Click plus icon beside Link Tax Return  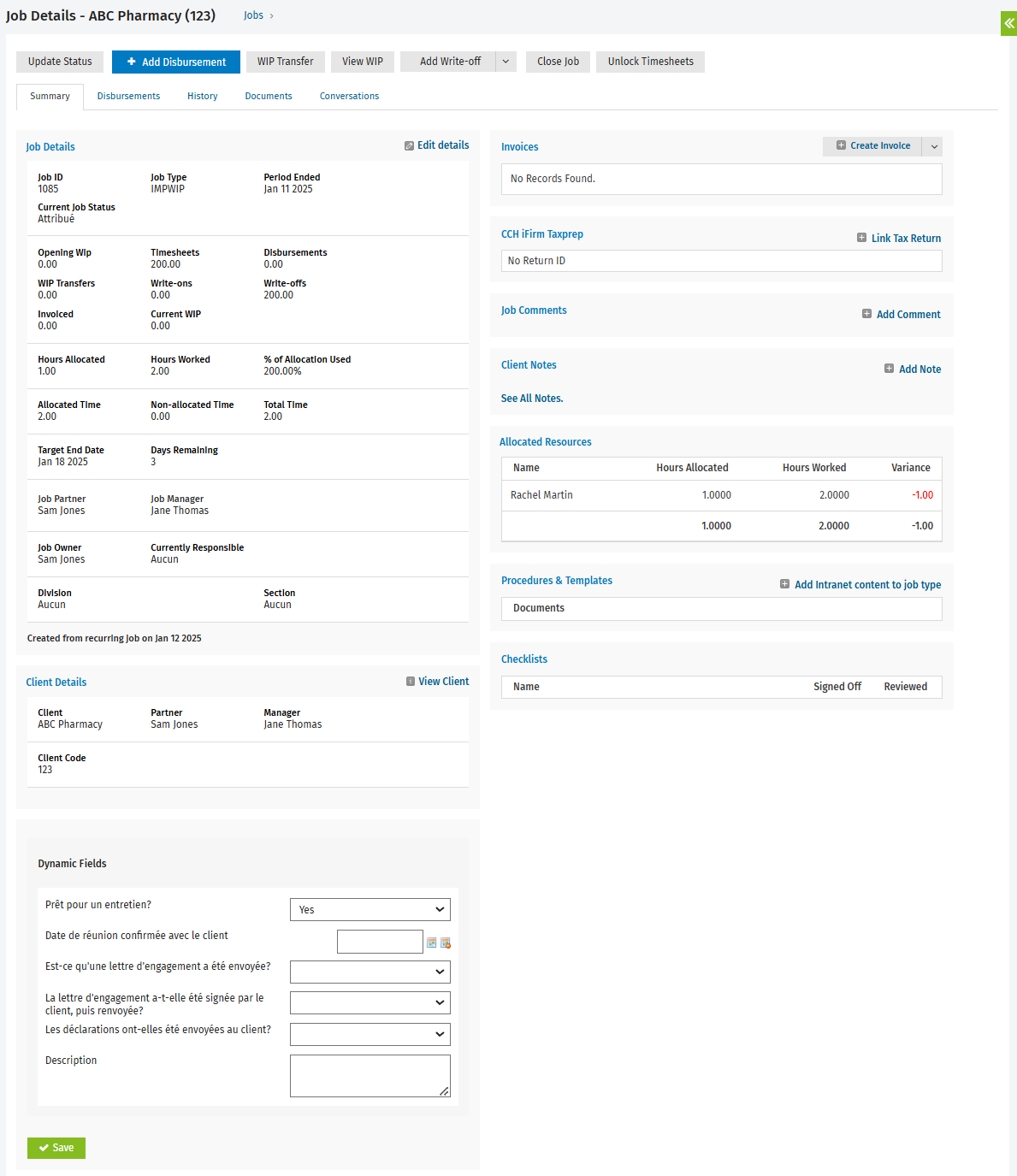click(x=862, y=238)
